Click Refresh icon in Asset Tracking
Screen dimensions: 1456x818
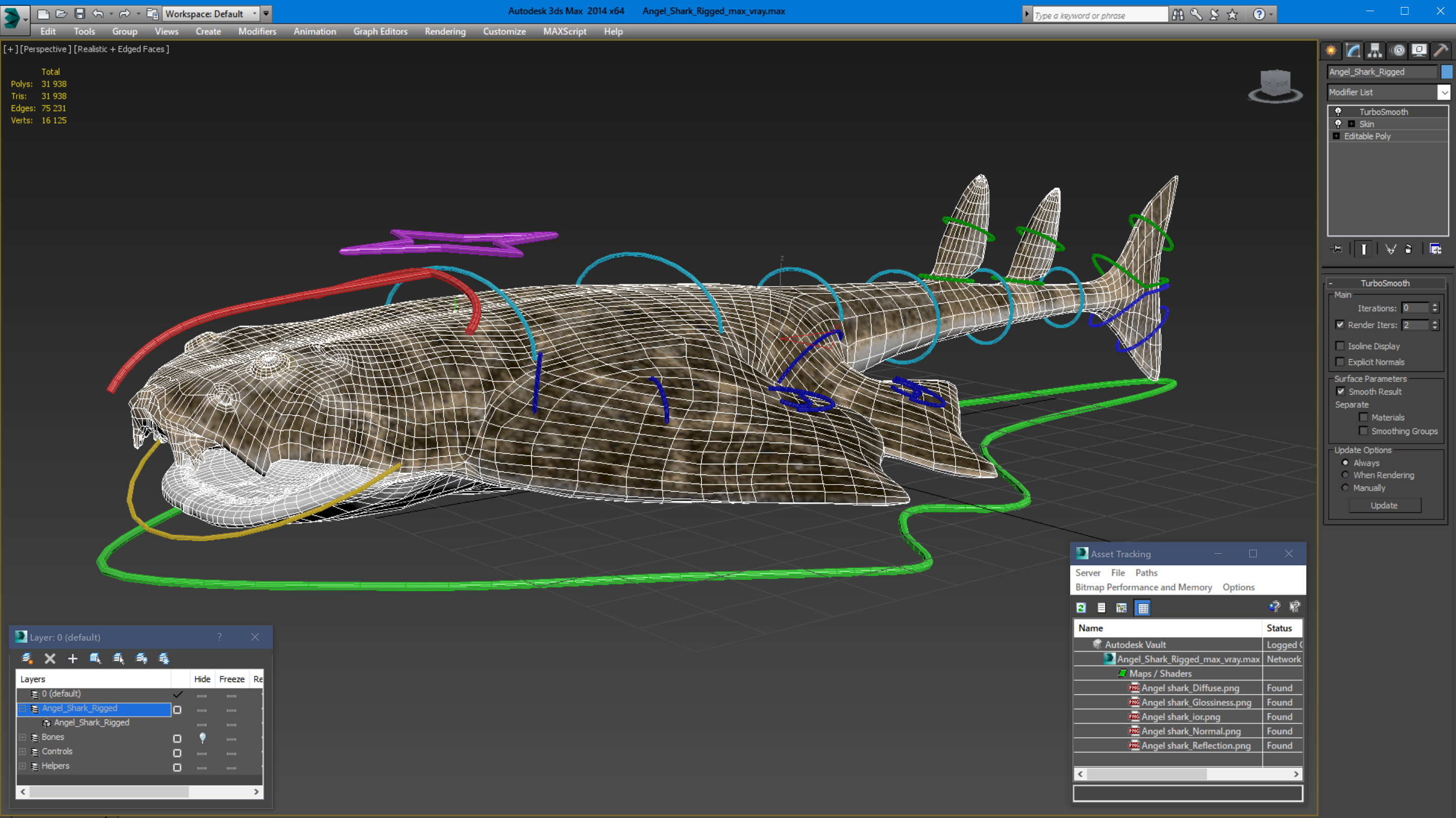[1081, 608]
